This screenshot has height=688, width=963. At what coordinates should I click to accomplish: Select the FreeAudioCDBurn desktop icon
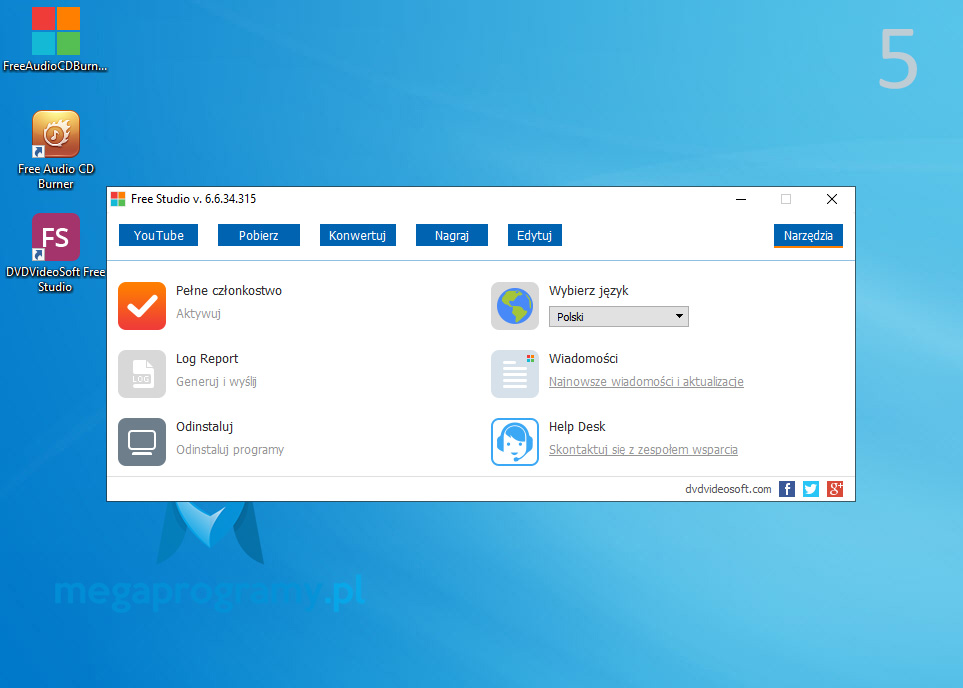click(55, 40)
